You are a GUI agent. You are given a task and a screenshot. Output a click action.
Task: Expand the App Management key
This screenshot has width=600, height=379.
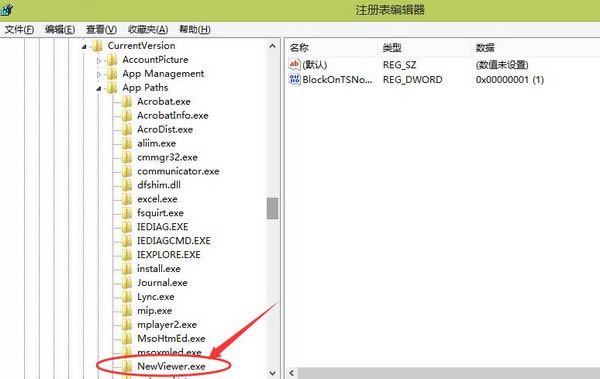coord(99,74)
